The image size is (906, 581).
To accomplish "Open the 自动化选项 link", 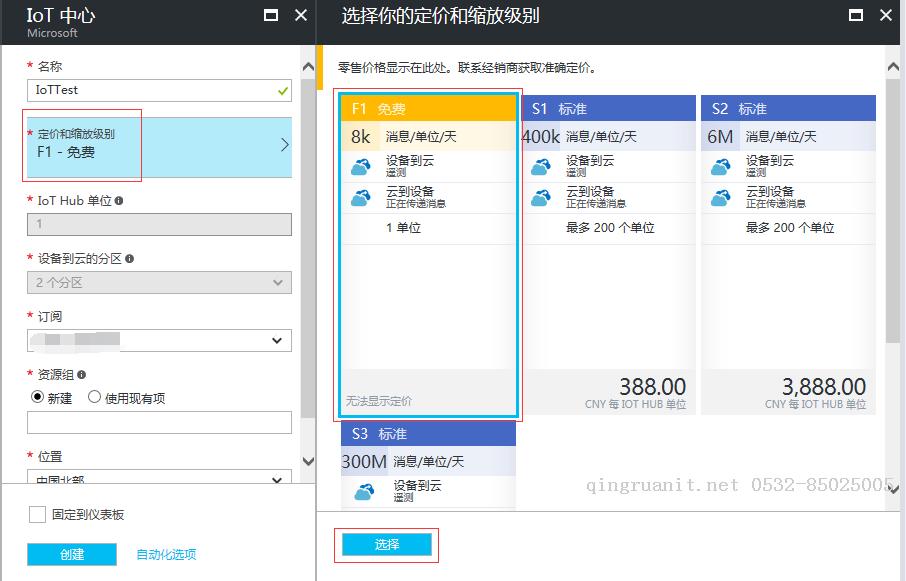I will tap(167, 554).
